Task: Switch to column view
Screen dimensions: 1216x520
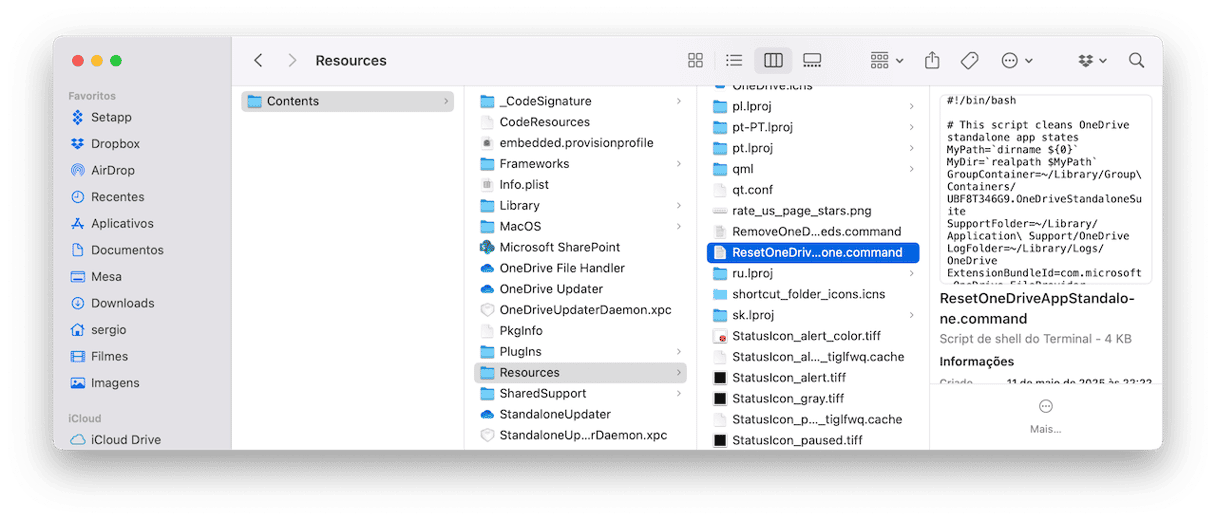Action: coord(773,60)
